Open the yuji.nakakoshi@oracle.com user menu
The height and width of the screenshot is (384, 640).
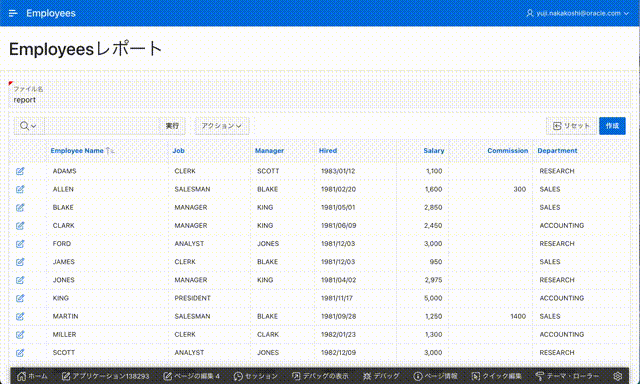pyautogui.click(x=577, y=13)
